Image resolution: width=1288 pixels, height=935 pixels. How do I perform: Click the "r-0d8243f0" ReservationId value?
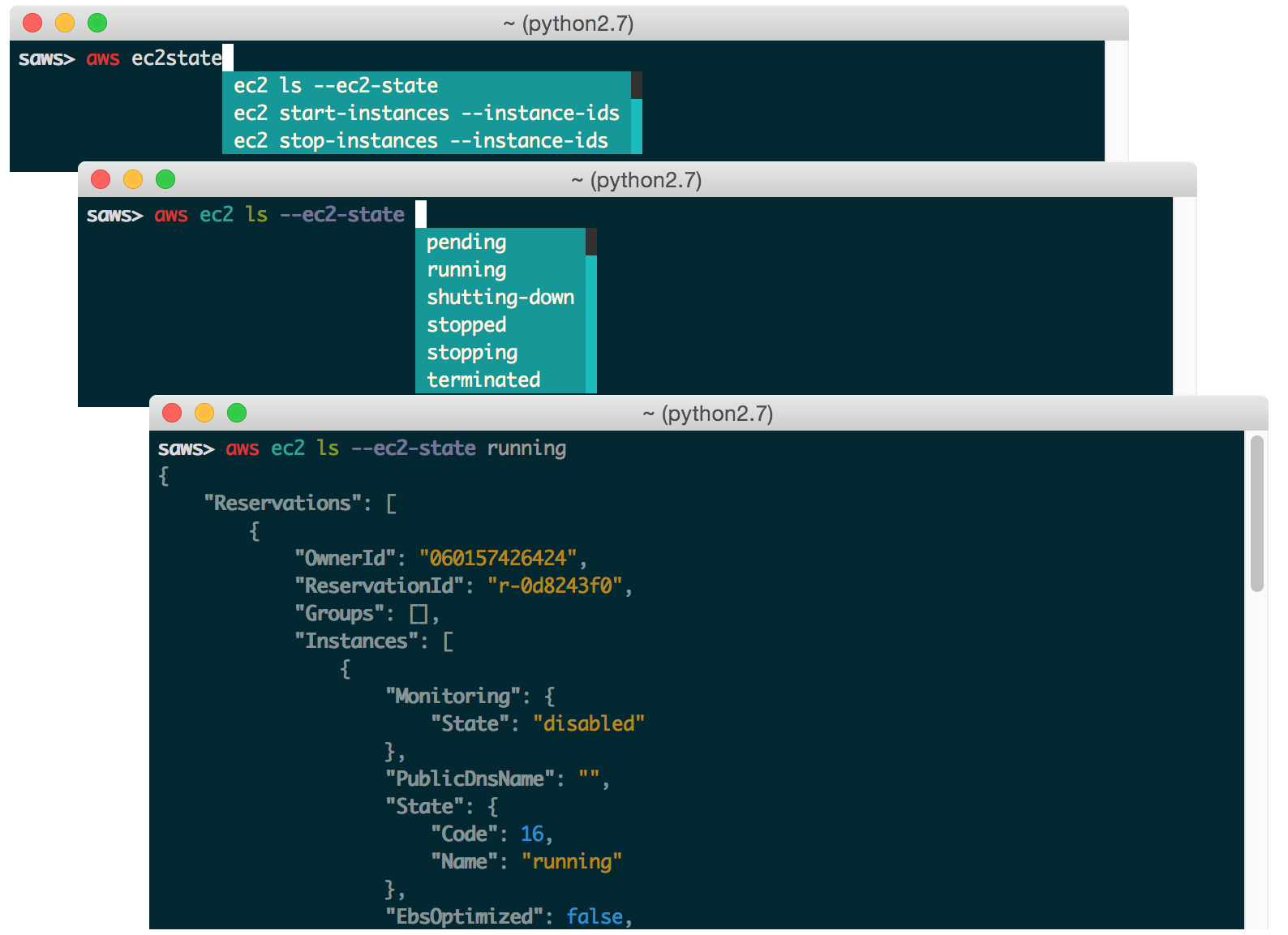click(556, 585)
